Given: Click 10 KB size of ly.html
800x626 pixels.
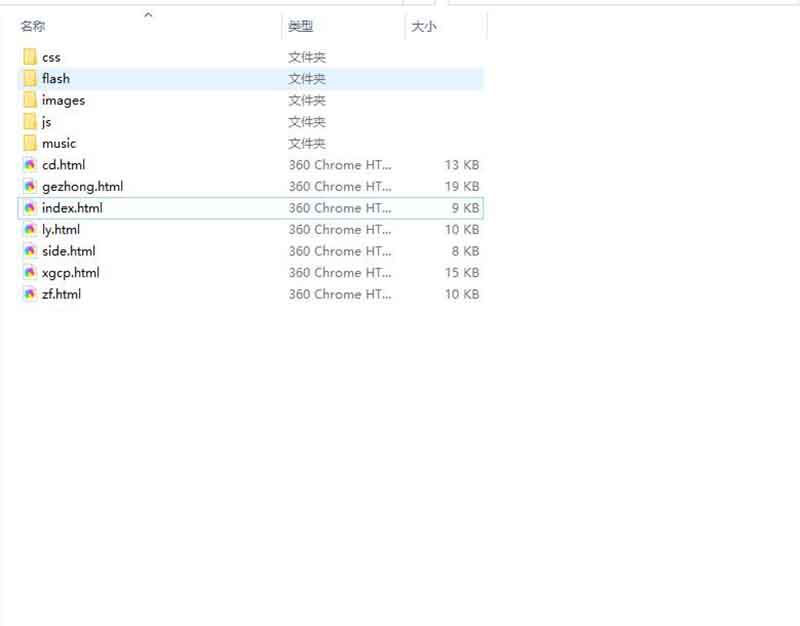Looking at the screenshot, I should pyautogui.click(x=462, y=229).
